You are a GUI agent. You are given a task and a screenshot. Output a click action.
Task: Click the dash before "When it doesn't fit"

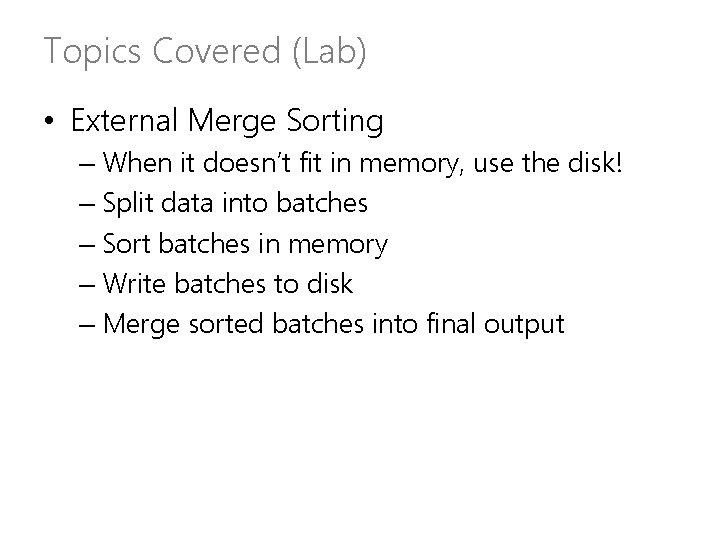click(x=85, y=163)
